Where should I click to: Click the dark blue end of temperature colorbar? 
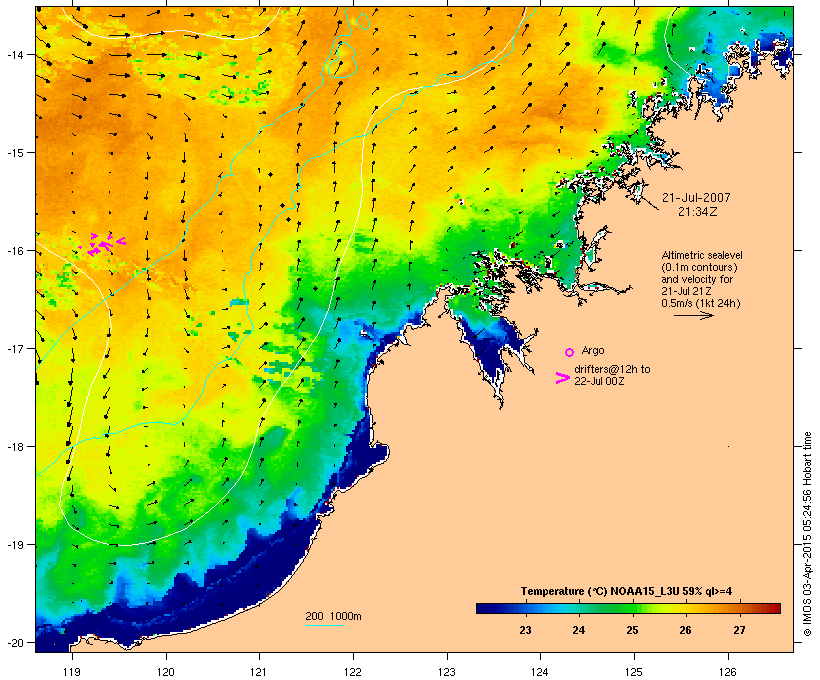click(486, 608)
